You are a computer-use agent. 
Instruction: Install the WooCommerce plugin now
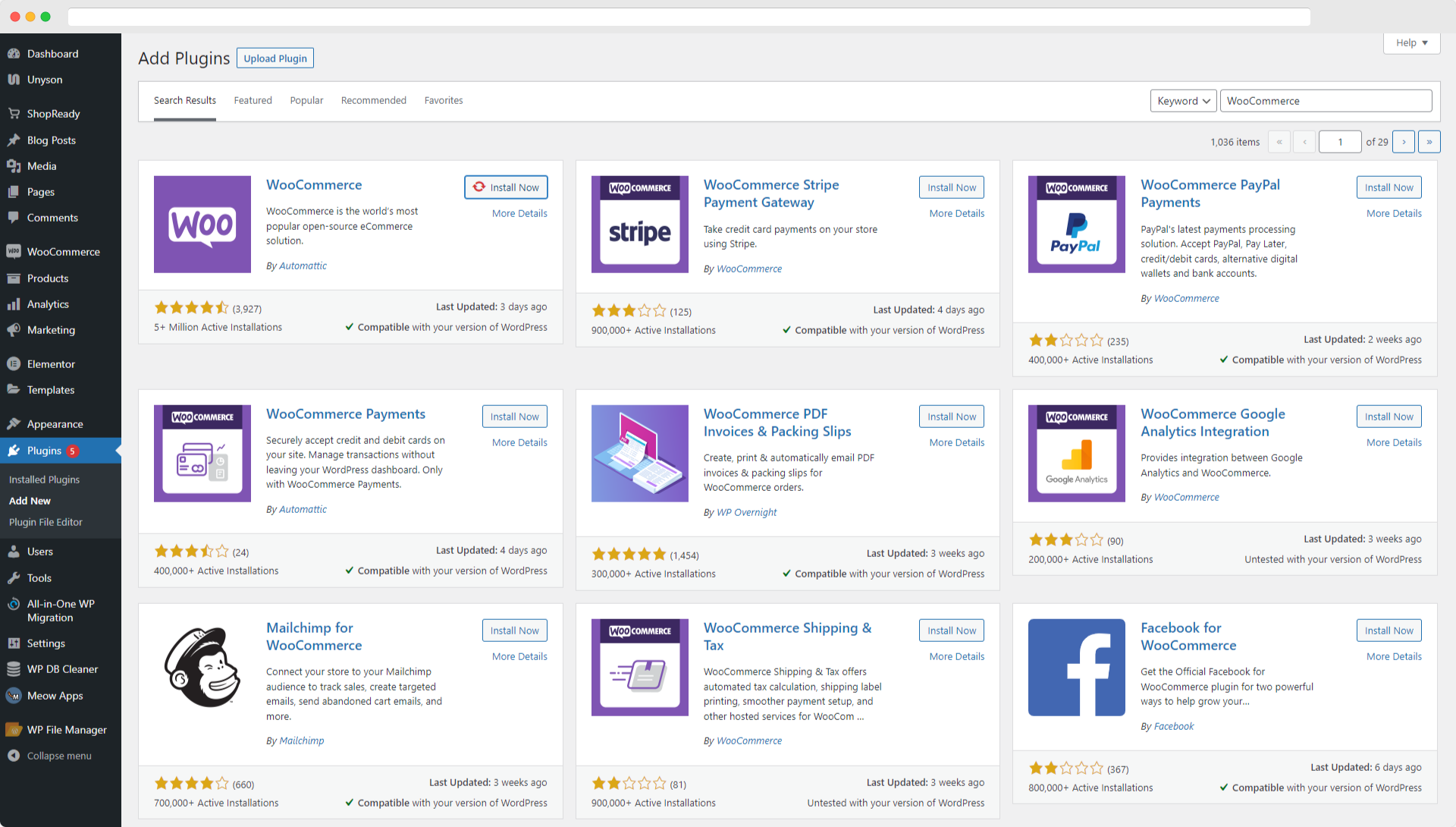coord(506,187)
